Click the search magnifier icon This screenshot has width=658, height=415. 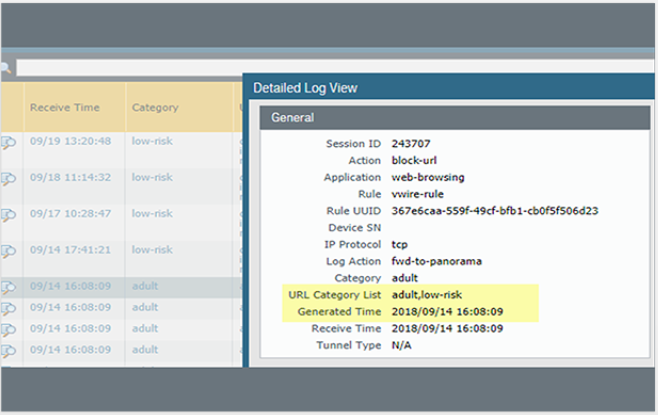5,68
